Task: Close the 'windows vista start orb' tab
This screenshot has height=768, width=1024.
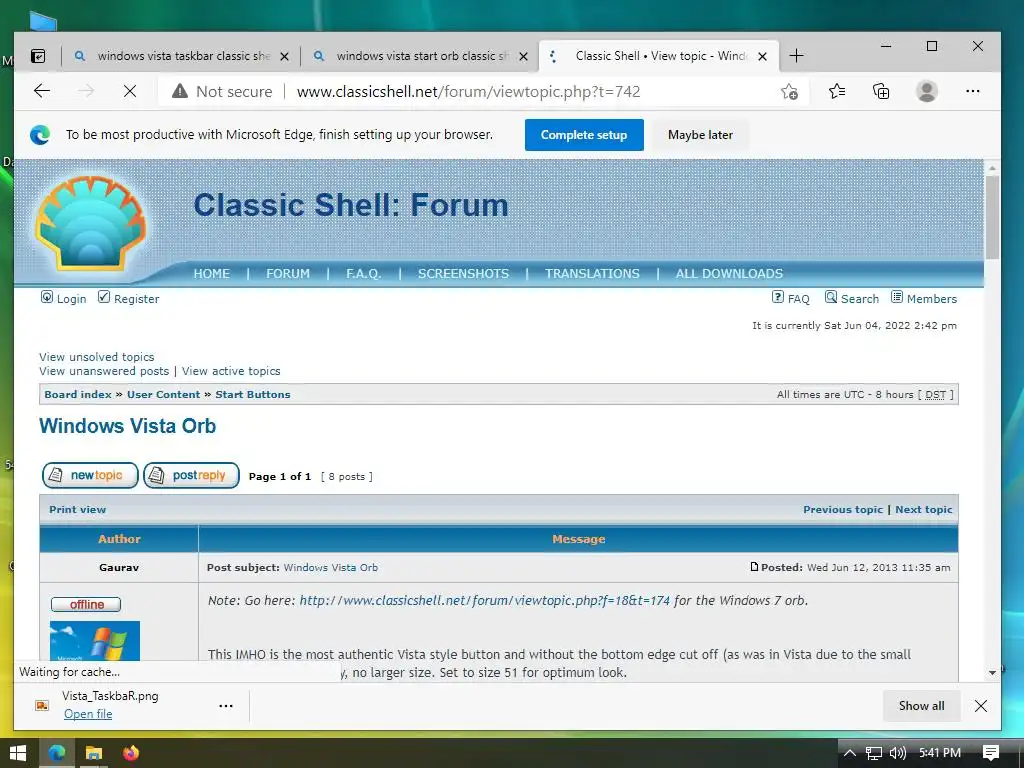Action: tap(523, 57)
